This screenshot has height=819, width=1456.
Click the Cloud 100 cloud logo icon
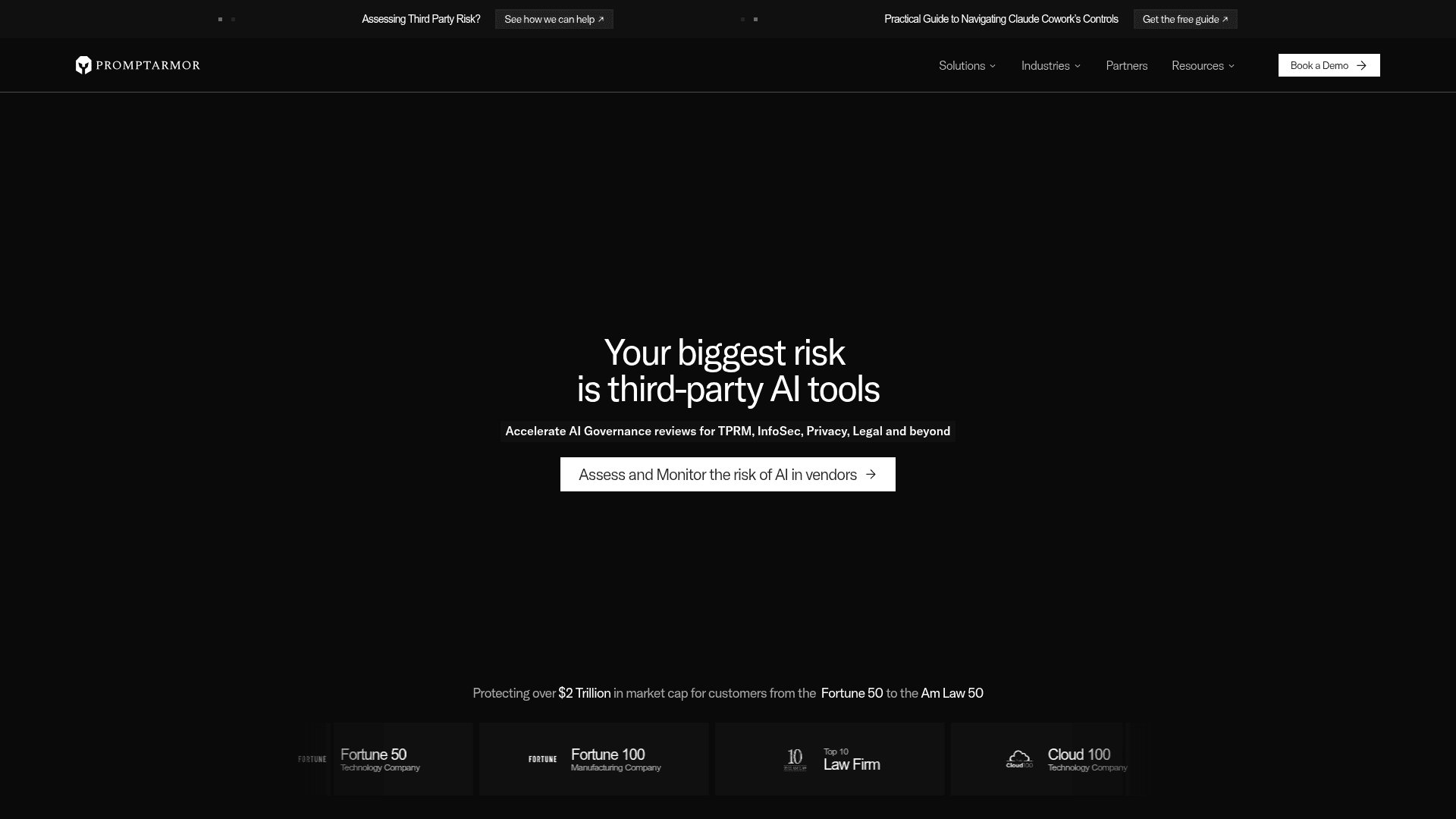tap(1019, 759)
